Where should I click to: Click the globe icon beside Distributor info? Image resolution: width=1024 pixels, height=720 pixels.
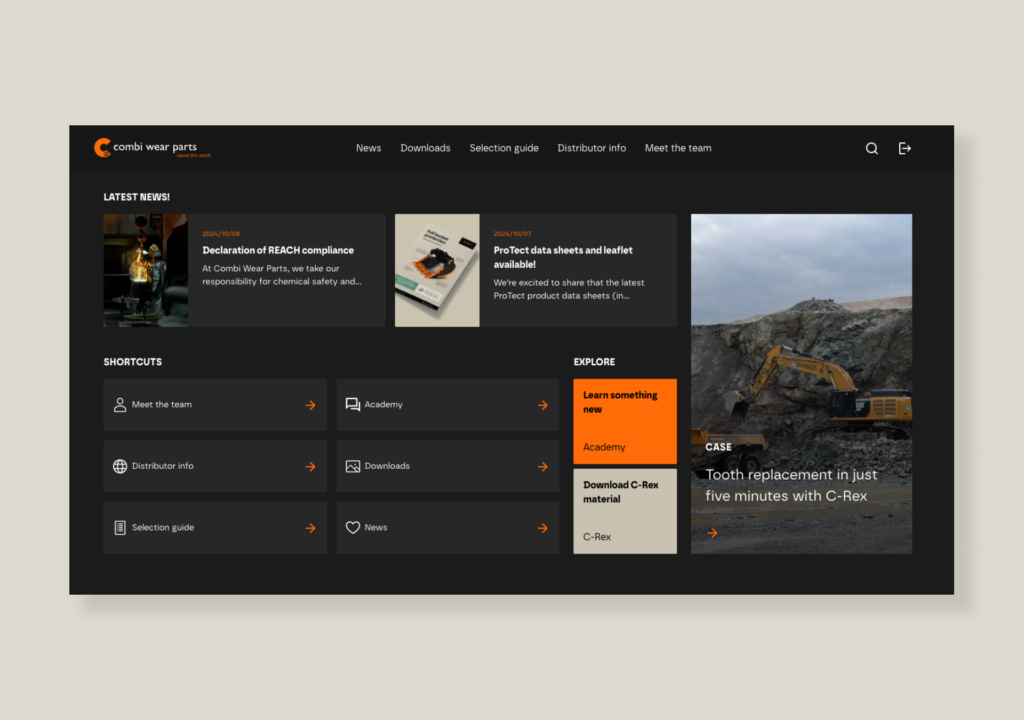coord(120,466)
